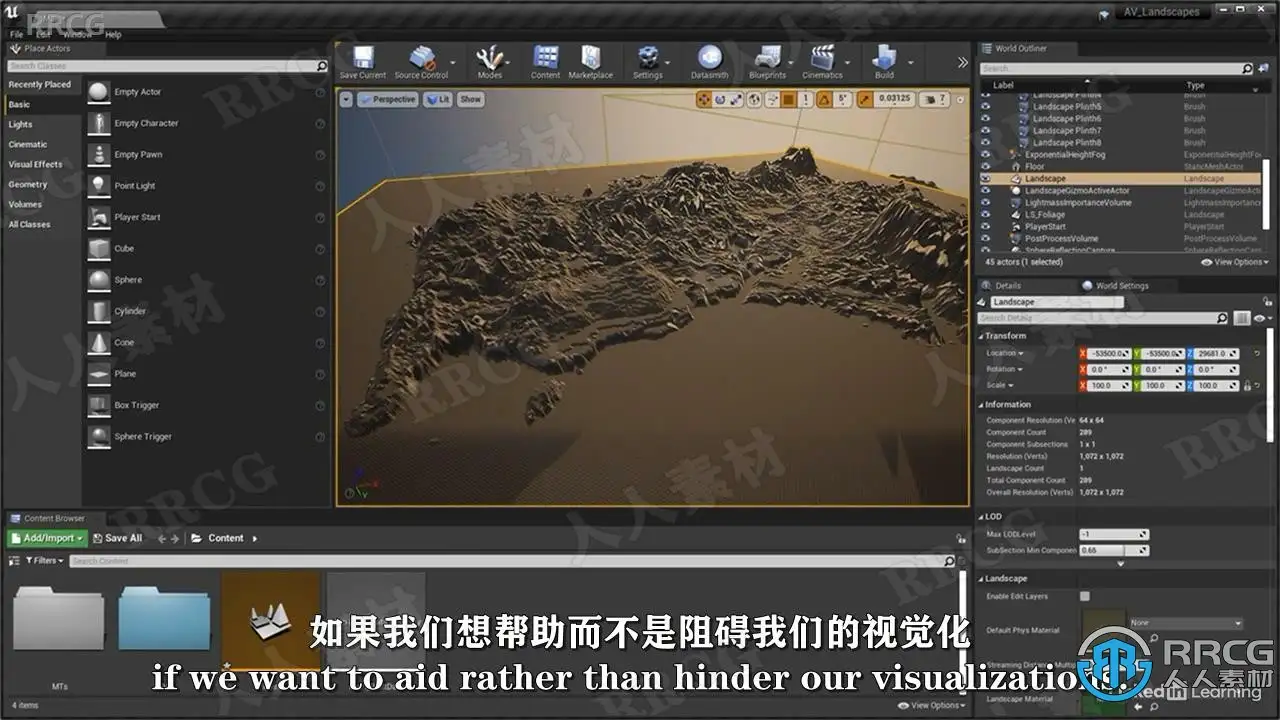This screenshot has height=720, width=1280.
Task: Open the Blueprints toolbar button
Action: click(x=767, y=62)
